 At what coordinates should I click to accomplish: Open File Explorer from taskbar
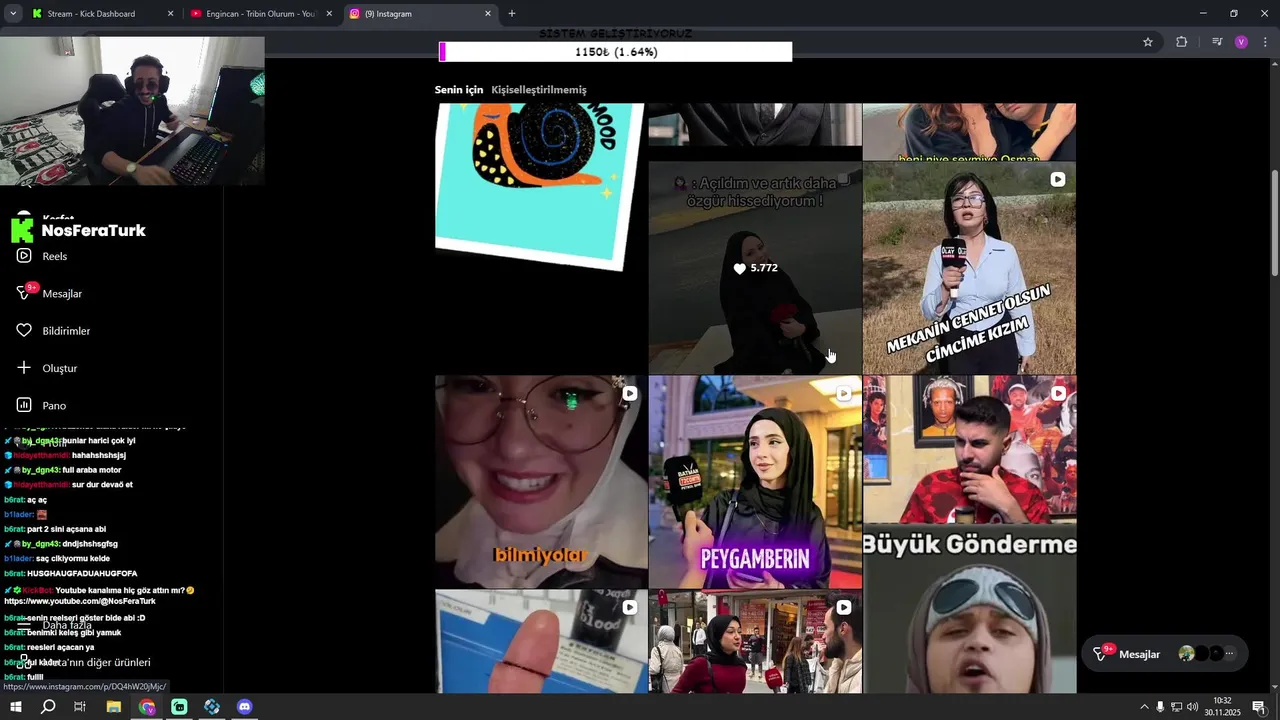(x=113, y=707)
